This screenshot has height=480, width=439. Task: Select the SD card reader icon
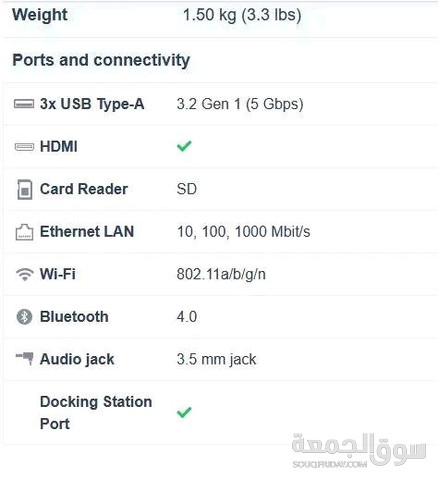(25, 189)
